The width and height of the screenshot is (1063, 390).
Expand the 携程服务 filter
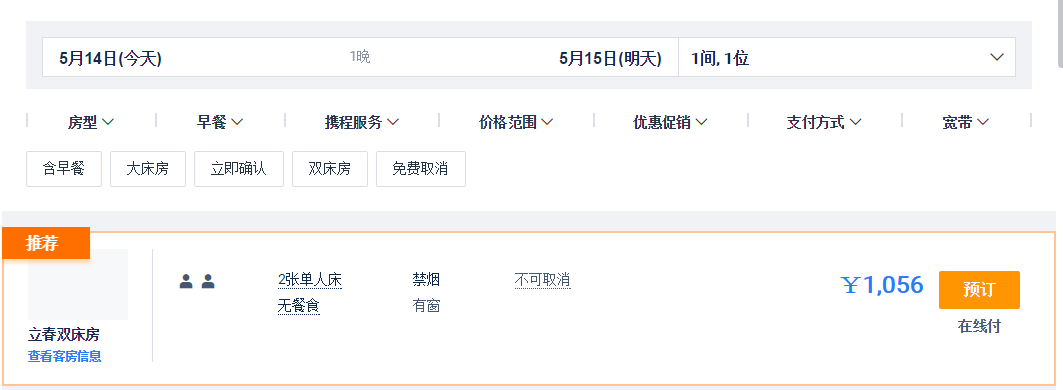(362, 122)
